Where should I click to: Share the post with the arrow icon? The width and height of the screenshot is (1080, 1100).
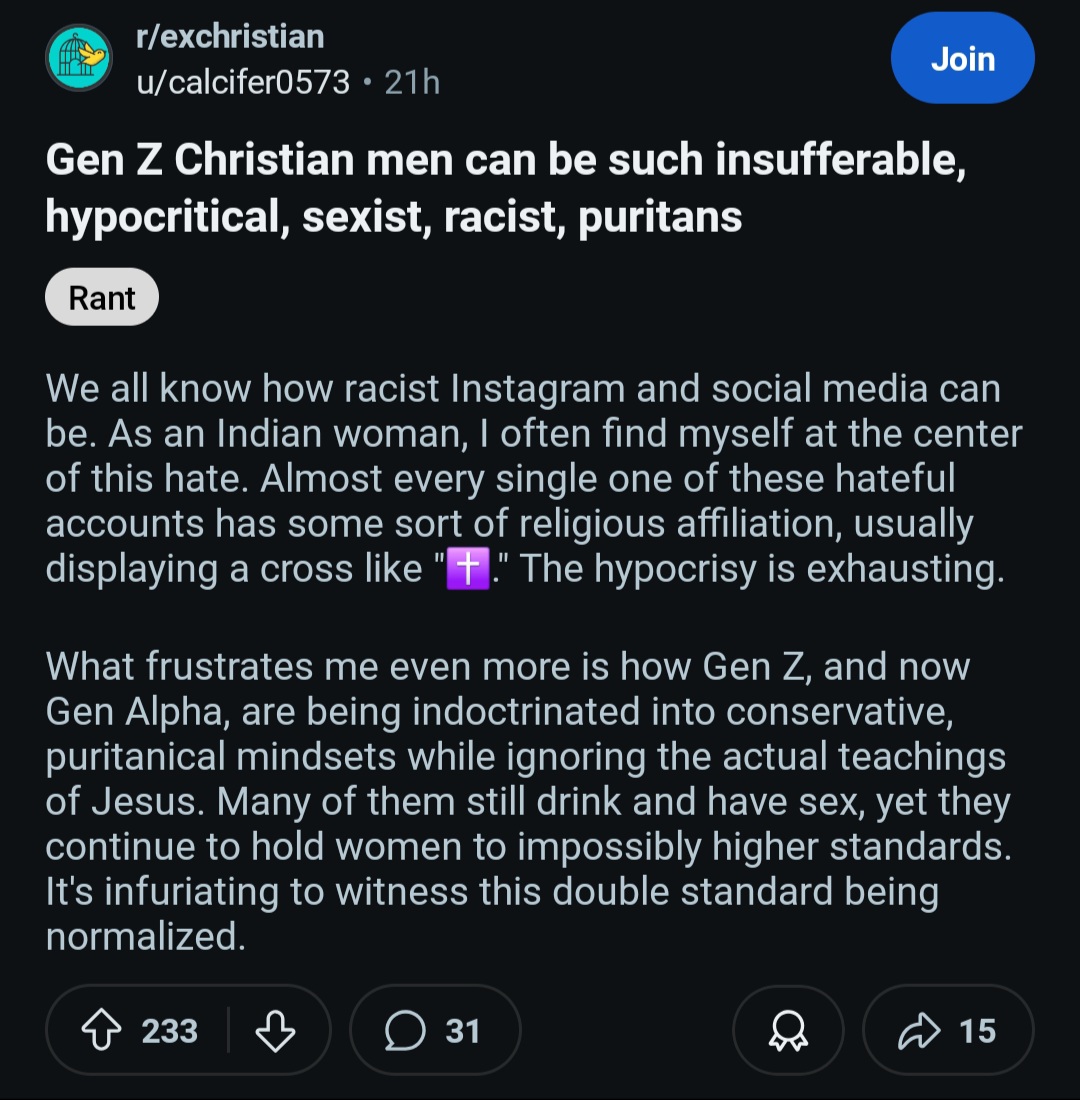tap(919, 1031)
